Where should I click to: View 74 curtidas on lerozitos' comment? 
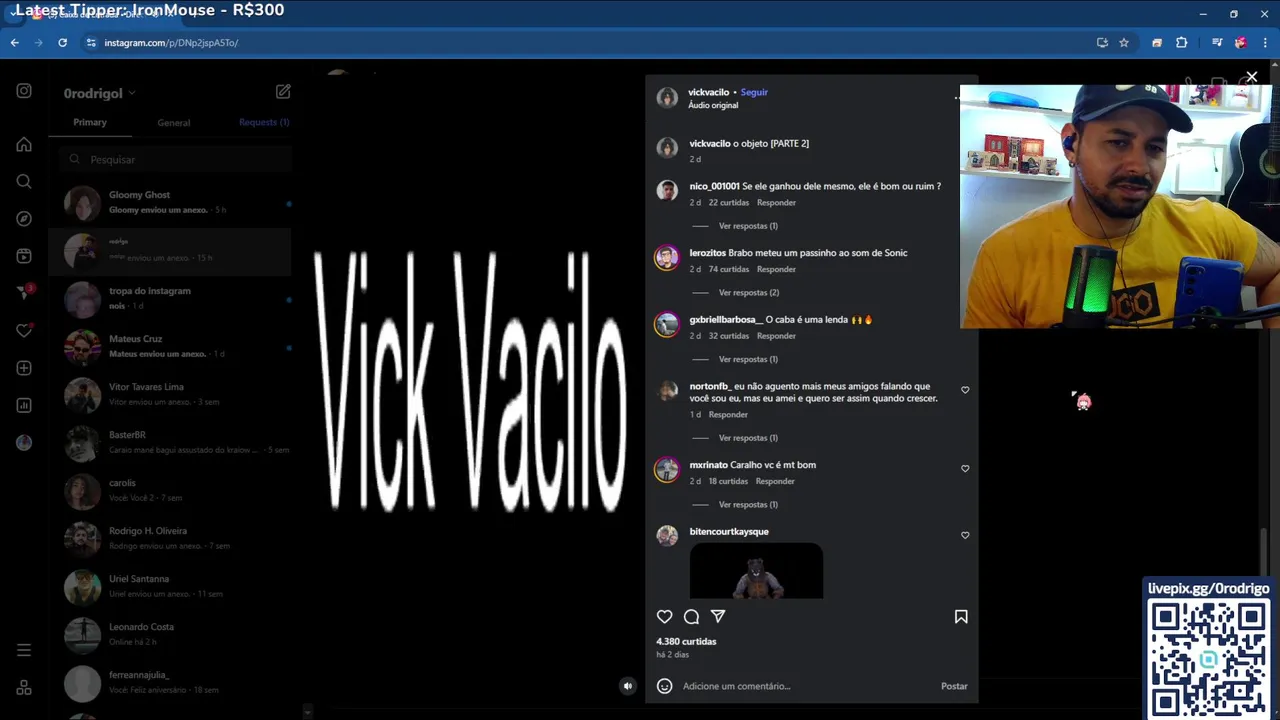pos(728,269)
